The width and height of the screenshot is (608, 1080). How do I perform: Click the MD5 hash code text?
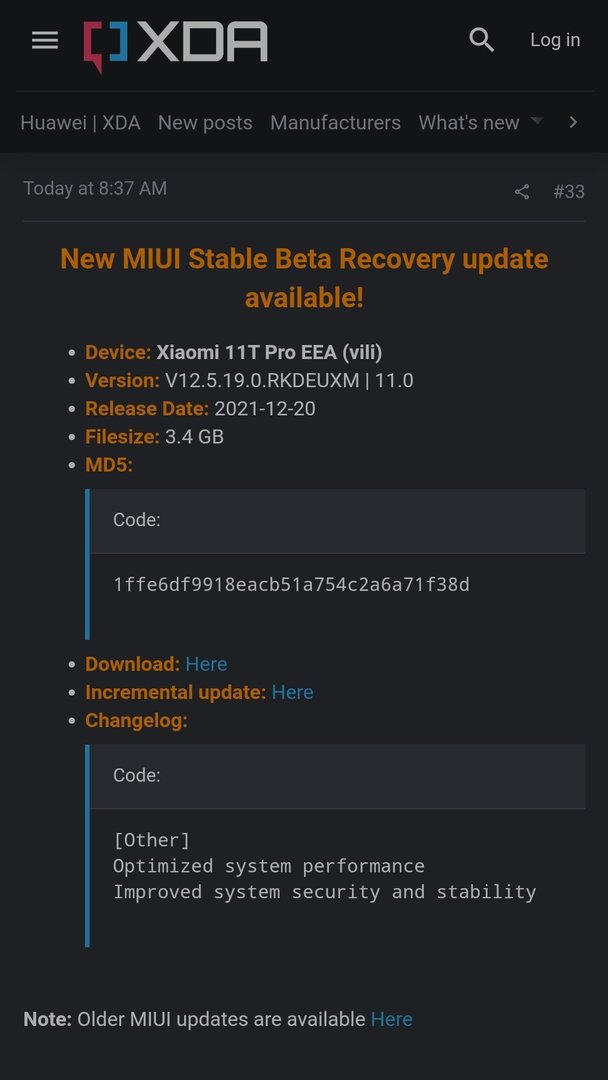pos(291,585)
